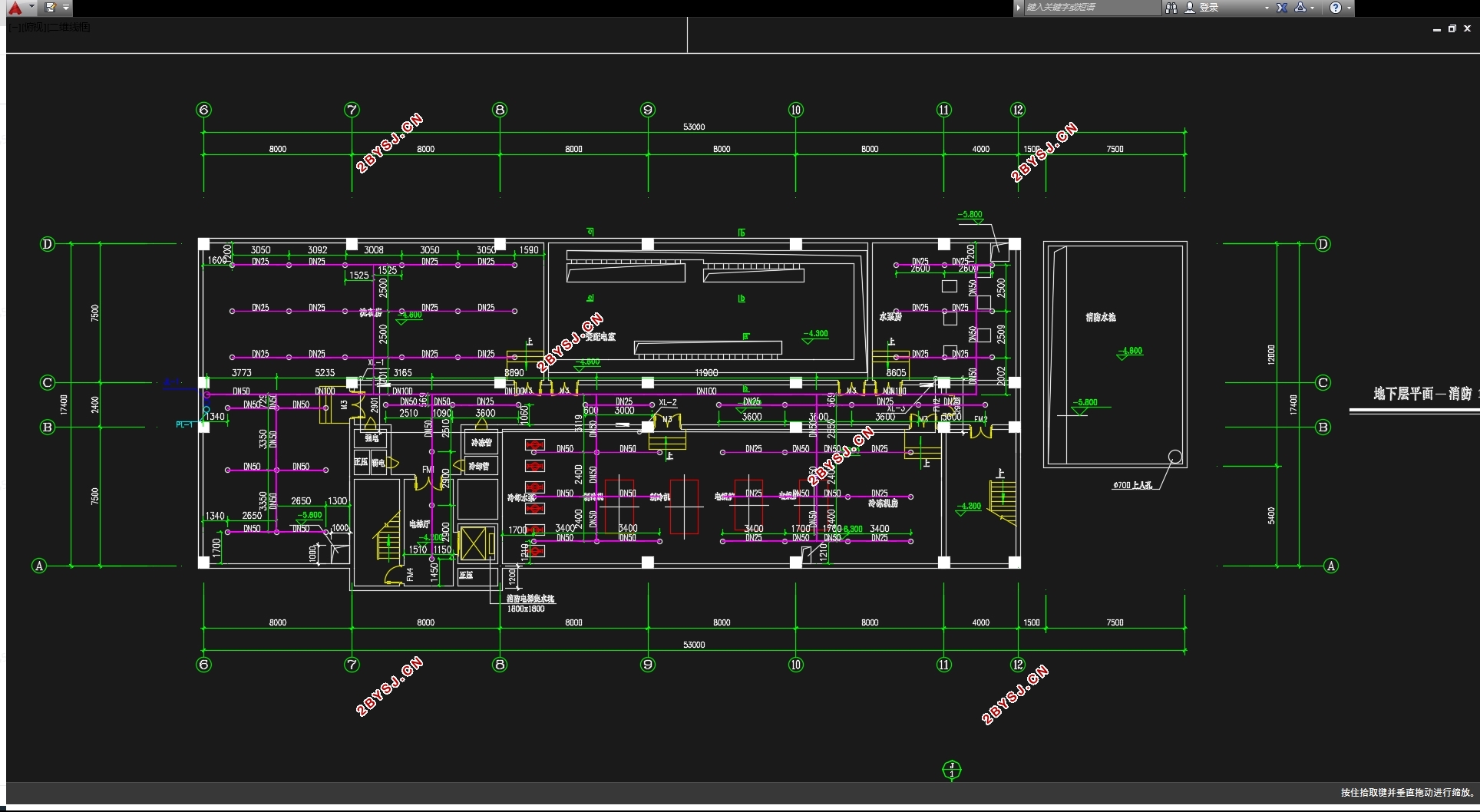
Task: Launch the Autodesk Exchange X icon
Action: click(1282, 8)
